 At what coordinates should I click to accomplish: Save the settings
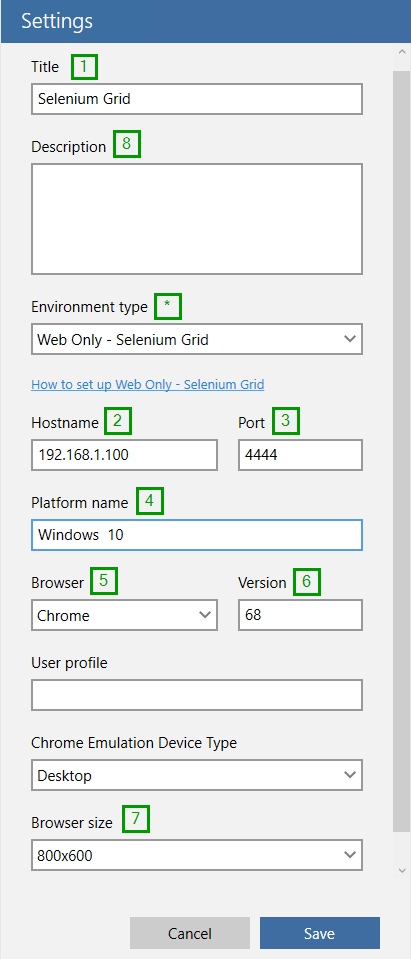pos(320,933)
